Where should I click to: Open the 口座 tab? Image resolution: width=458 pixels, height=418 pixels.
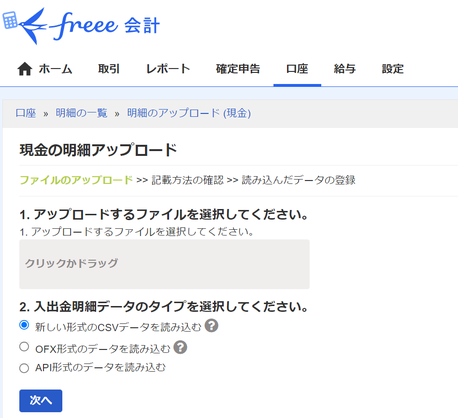[x=297, y=69]
